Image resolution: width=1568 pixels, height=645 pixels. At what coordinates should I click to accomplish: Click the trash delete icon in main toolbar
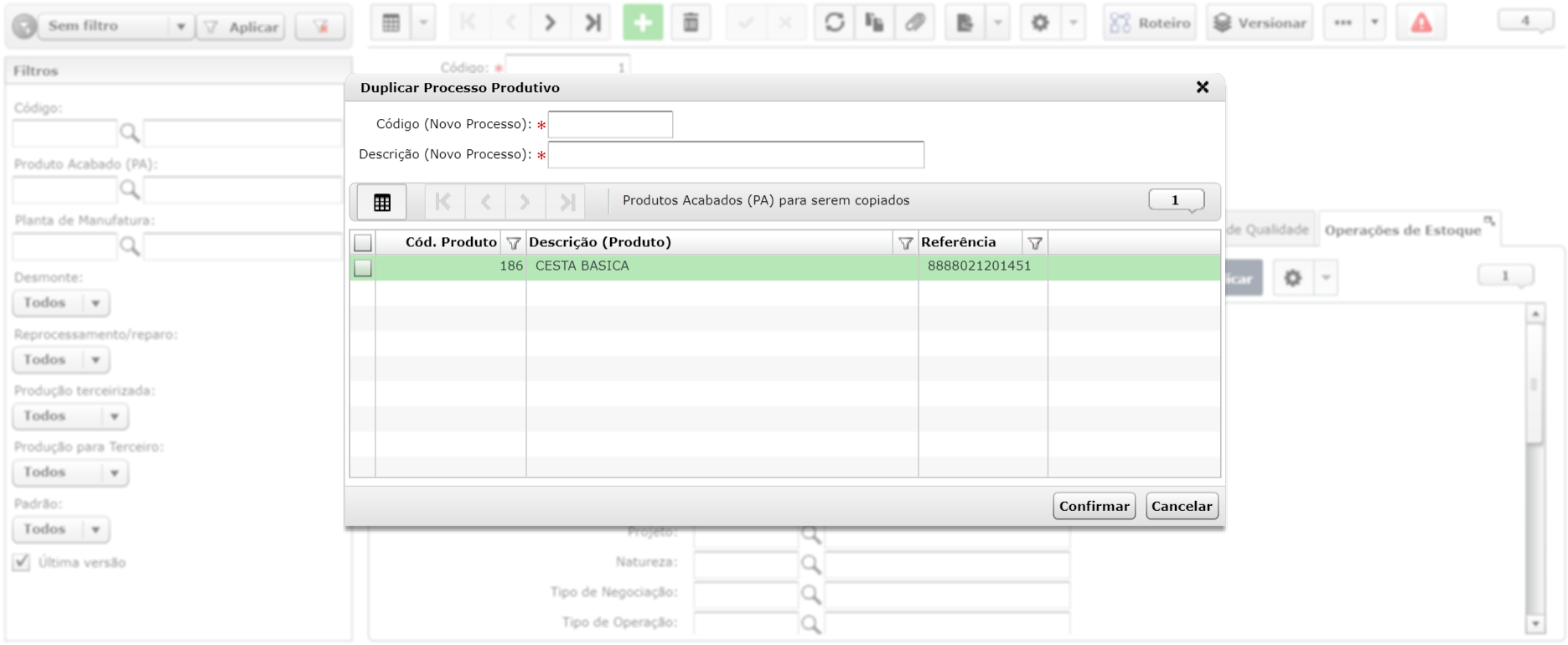tap(691, 23)
